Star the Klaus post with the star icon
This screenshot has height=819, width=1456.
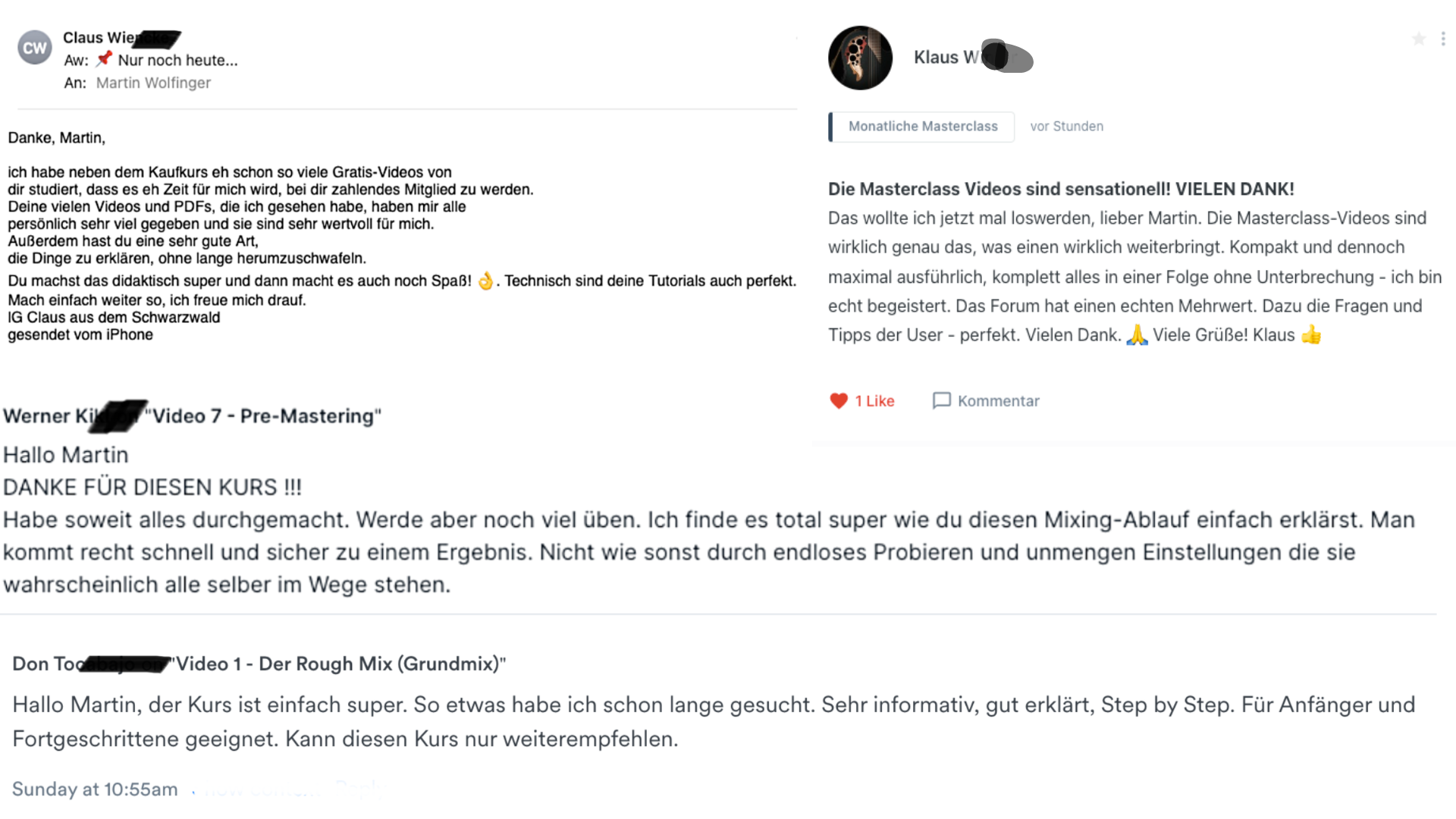[1418, 39]
